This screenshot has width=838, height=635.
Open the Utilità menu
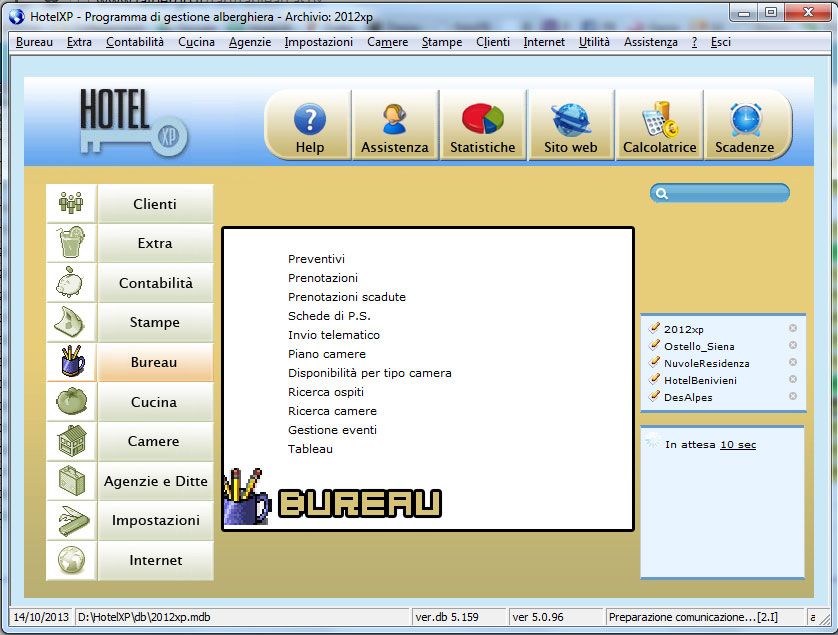click(594, 42)
